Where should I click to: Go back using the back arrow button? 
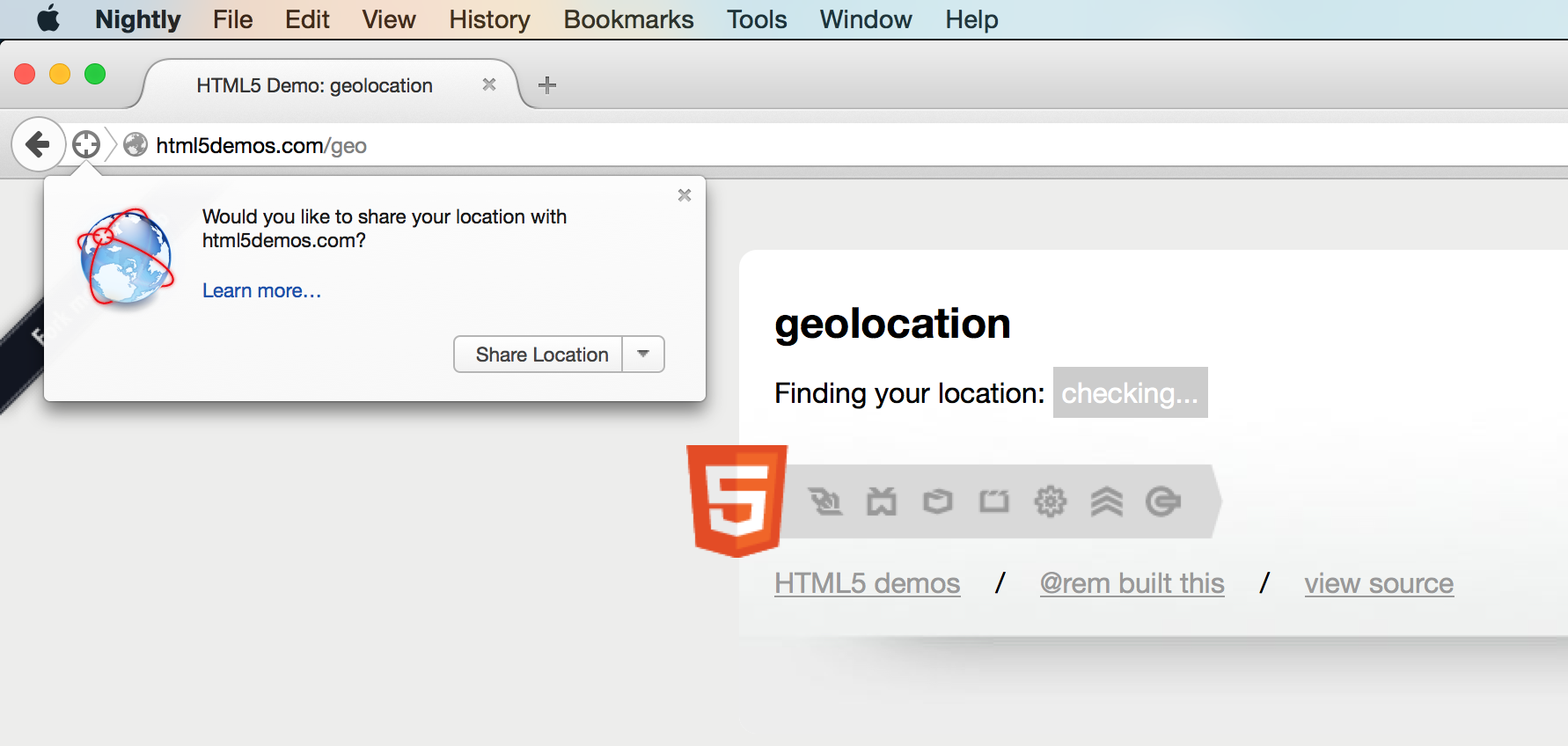[38, 144]
